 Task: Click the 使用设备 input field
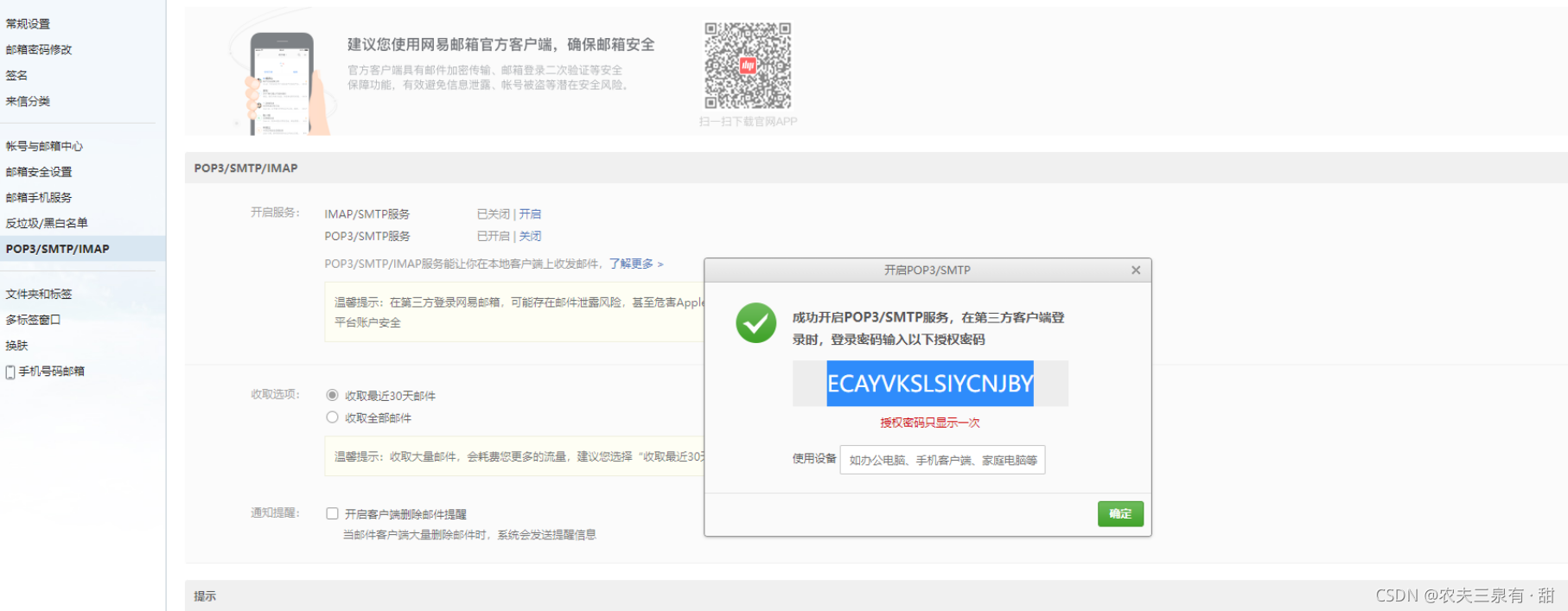click(x=942, y=460)
